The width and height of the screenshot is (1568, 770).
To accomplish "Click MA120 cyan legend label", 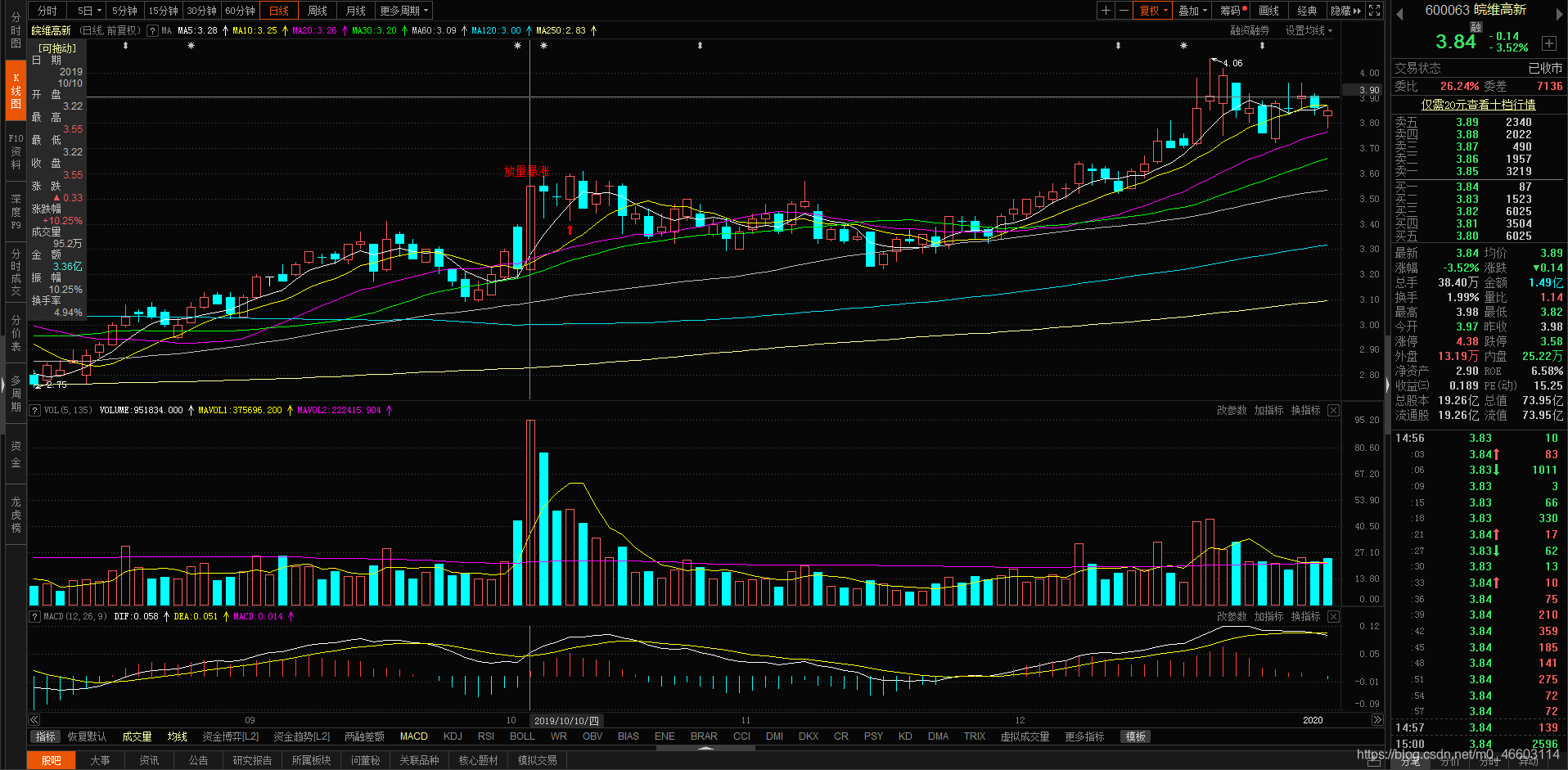I will [x=496, y=30].
